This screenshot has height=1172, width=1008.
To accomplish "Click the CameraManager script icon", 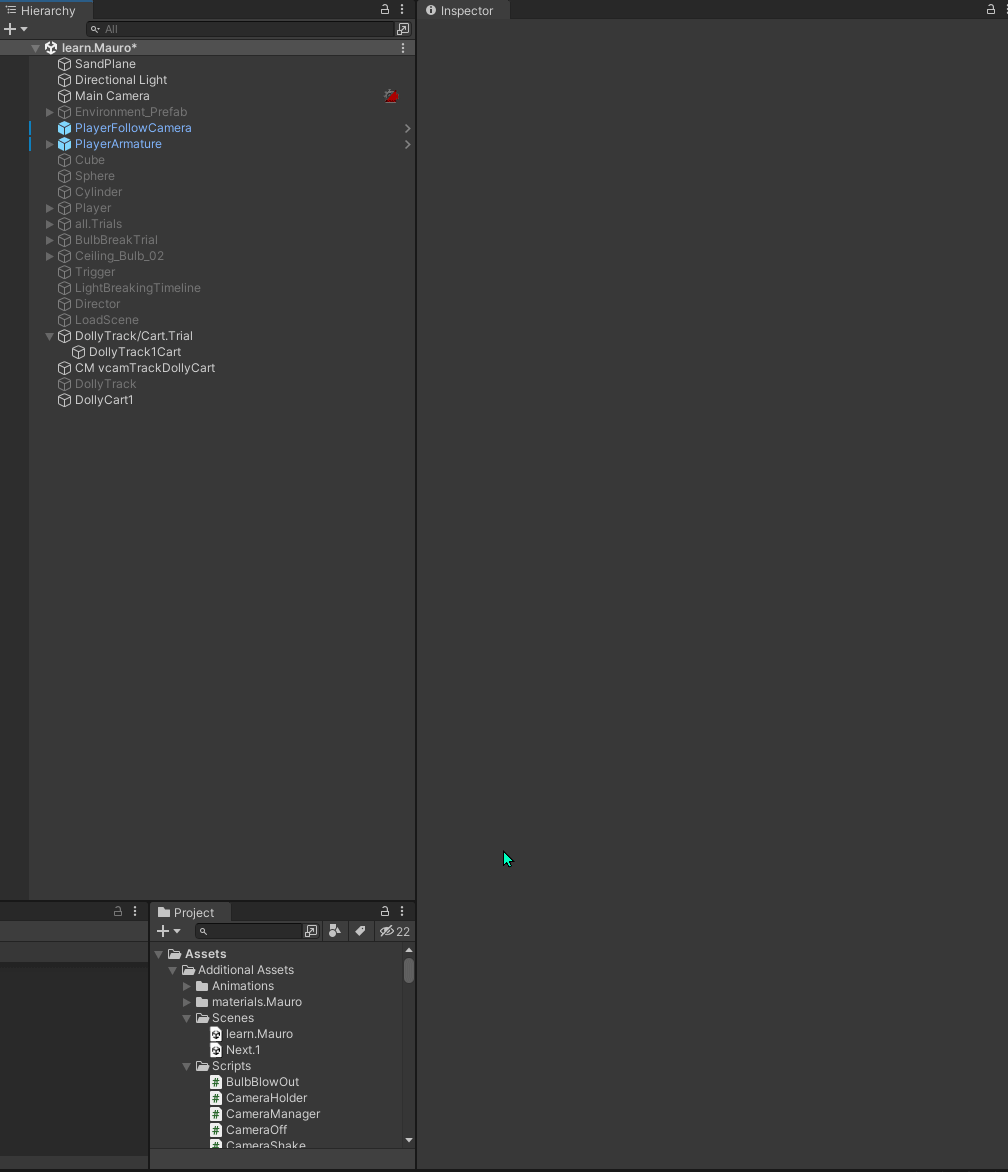I will [x=215, y=1113].
